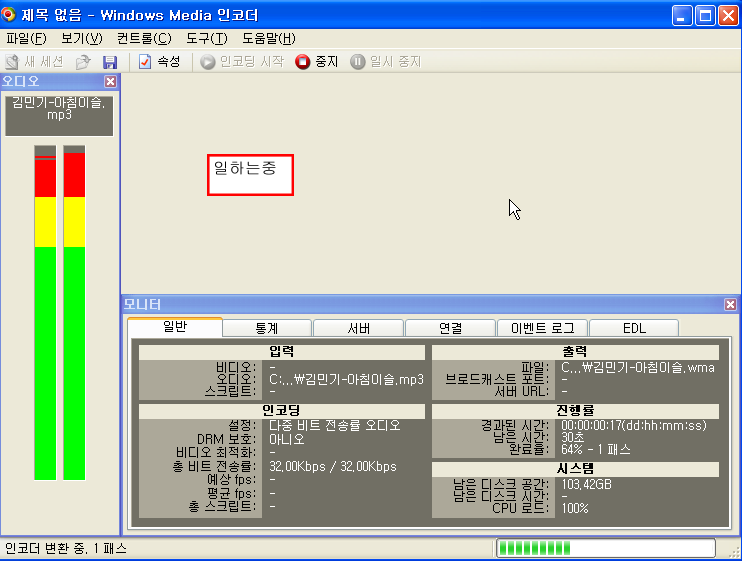
Task: Click the output file path 김민기-아침이슬.wma
Action: tap(638, 368)
